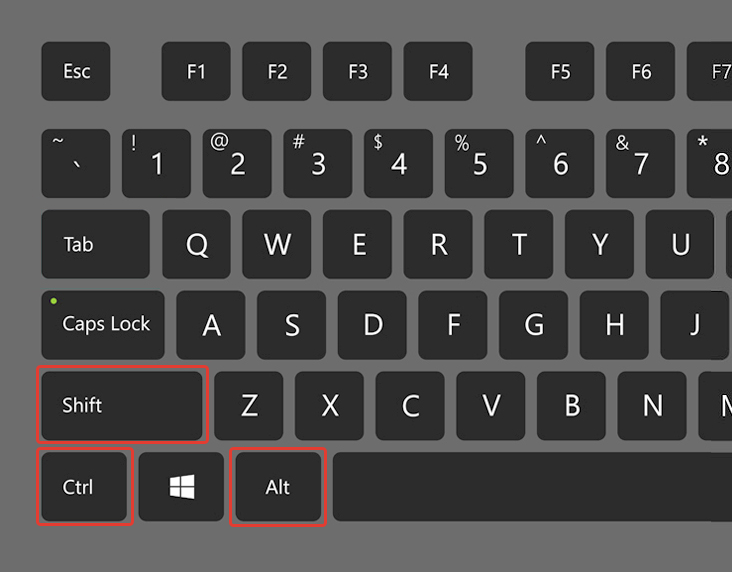Click the highlighted Alt key
Viewport: 732px width, 572px height.
click(x=278, y=487)
